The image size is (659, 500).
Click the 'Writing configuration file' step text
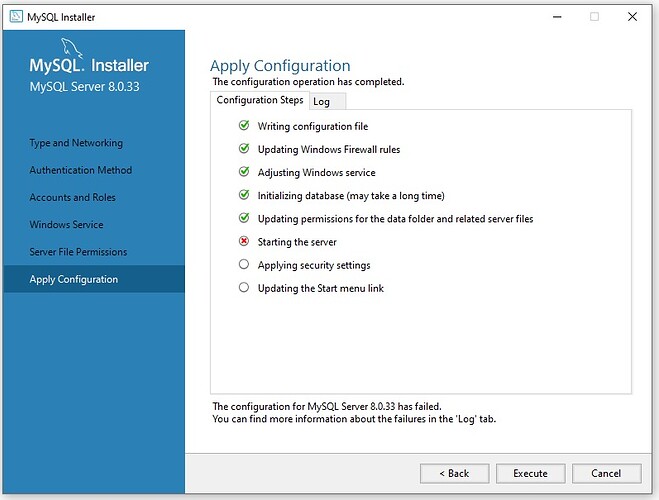point(313,126)
